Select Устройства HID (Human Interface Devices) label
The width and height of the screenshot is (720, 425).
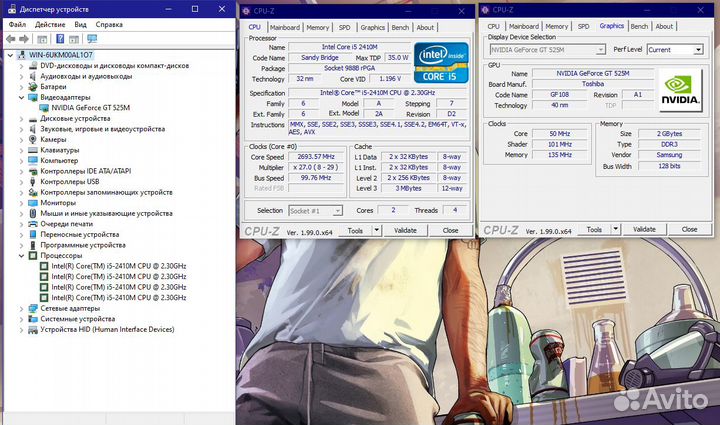click(107, 330)
